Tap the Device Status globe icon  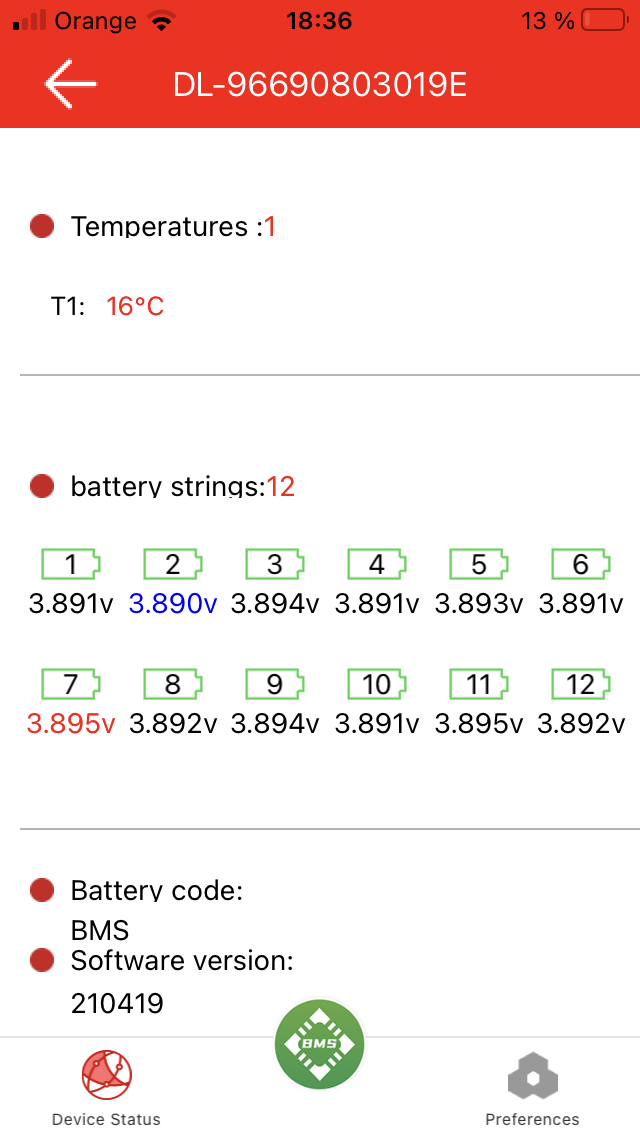(106, 1075)
